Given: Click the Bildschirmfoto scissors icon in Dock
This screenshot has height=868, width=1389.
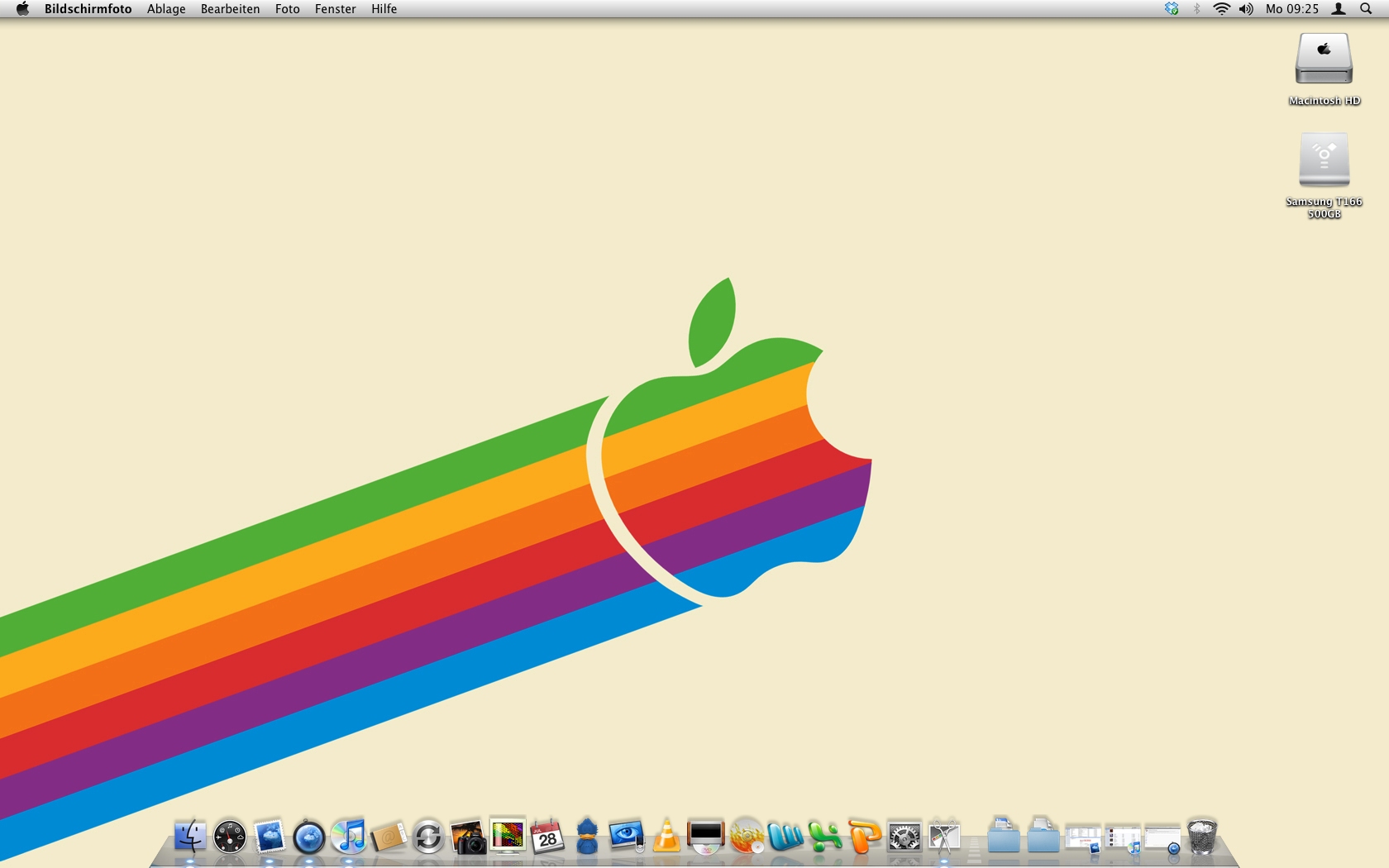Looking at the screenshot, I should point(944,837).
